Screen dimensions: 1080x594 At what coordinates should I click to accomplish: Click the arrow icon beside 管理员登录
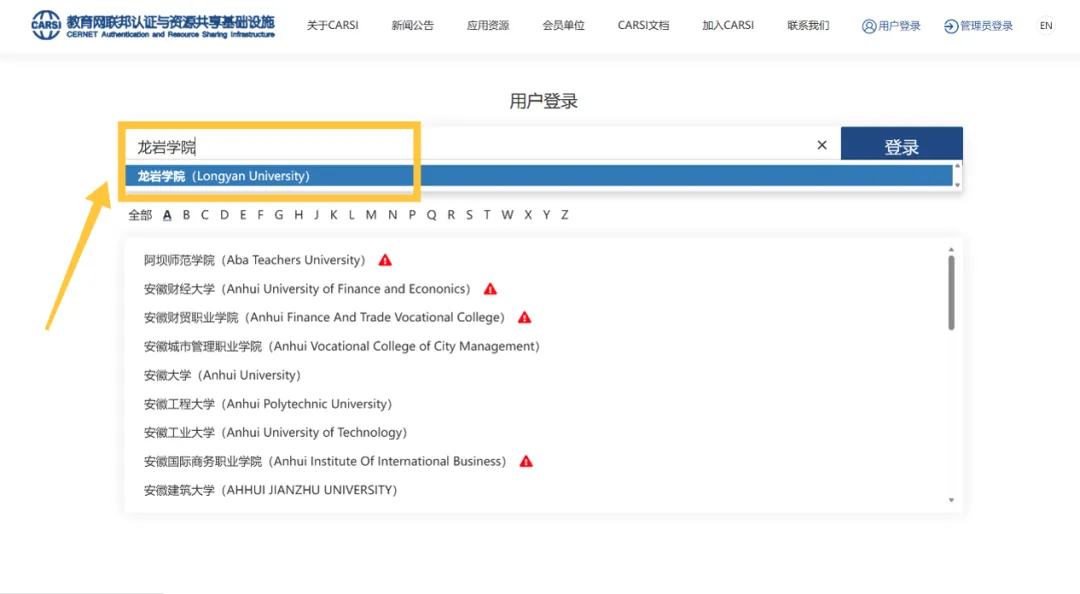(x=951, y=26)
